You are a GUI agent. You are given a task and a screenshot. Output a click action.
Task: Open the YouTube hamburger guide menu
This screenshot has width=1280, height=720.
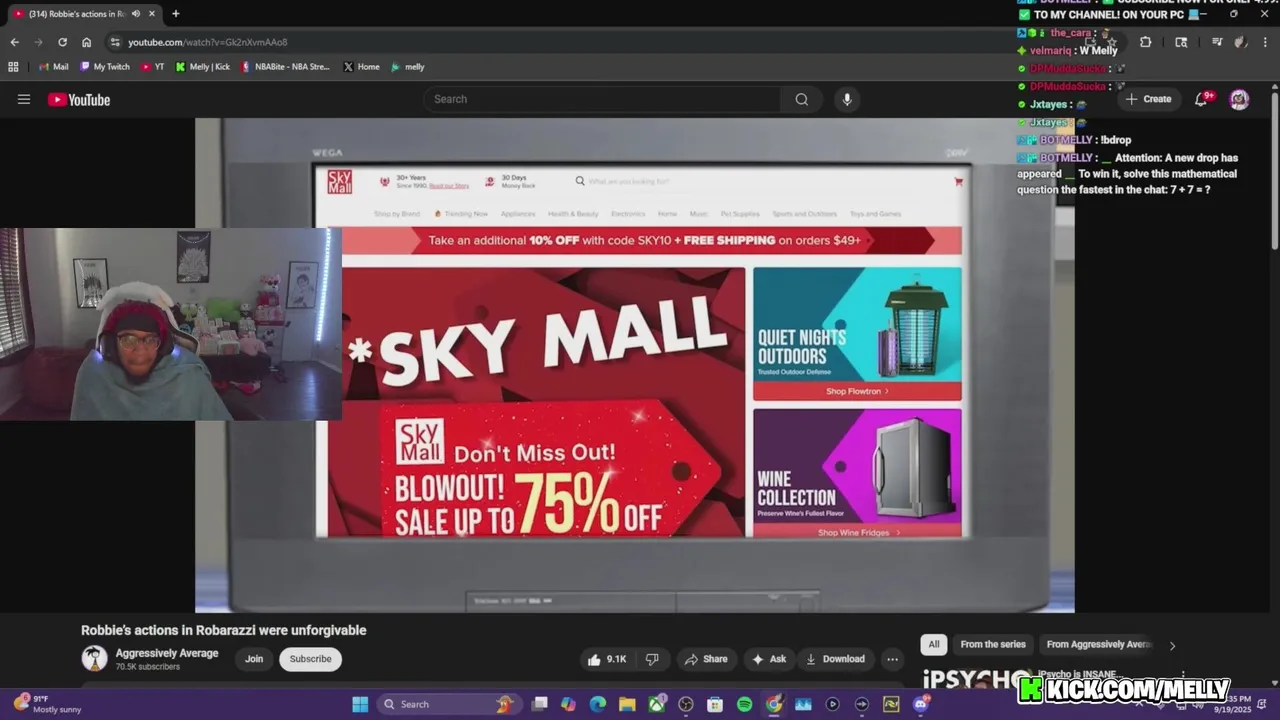[x=24, y=99]
